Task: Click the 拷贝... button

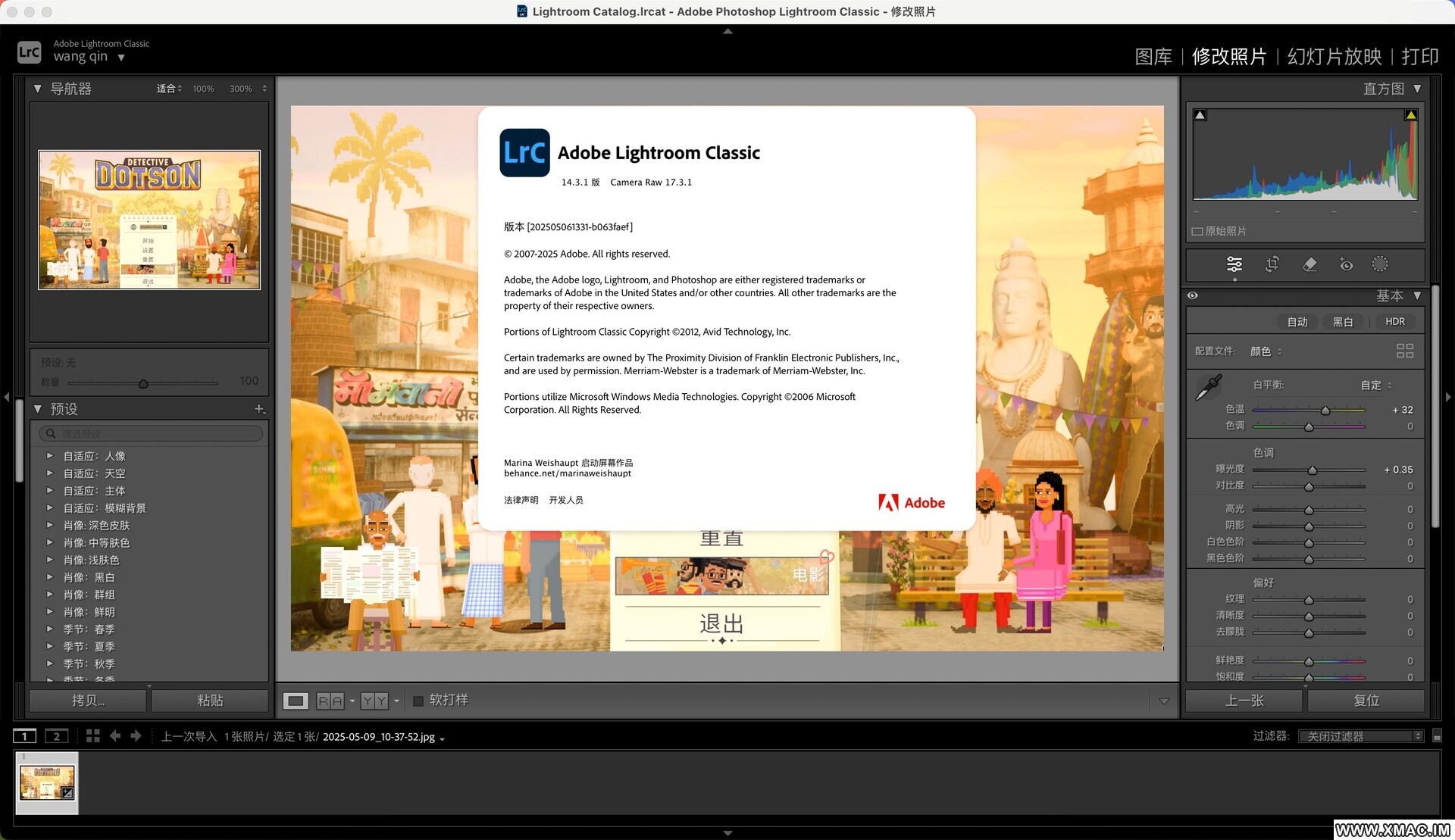Action: coord(88,701)
